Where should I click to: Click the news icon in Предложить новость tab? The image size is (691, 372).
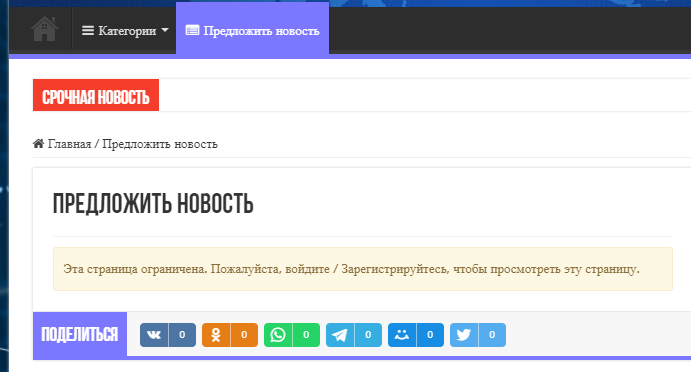192,30
